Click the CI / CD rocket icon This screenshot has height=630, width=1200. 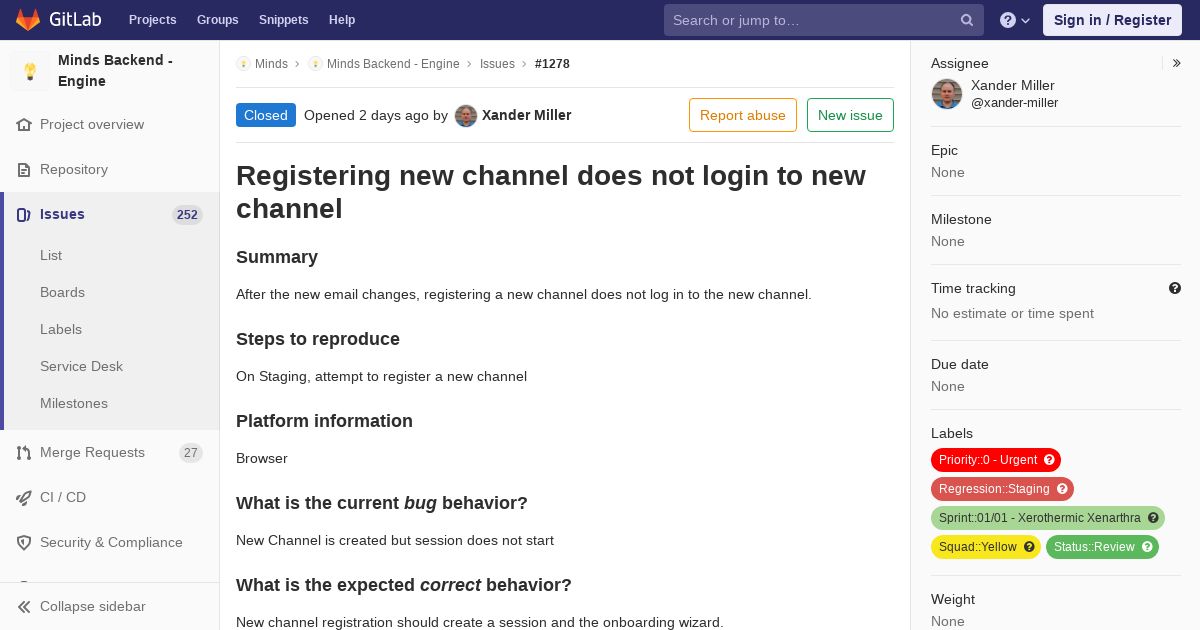tap(24, 498)
